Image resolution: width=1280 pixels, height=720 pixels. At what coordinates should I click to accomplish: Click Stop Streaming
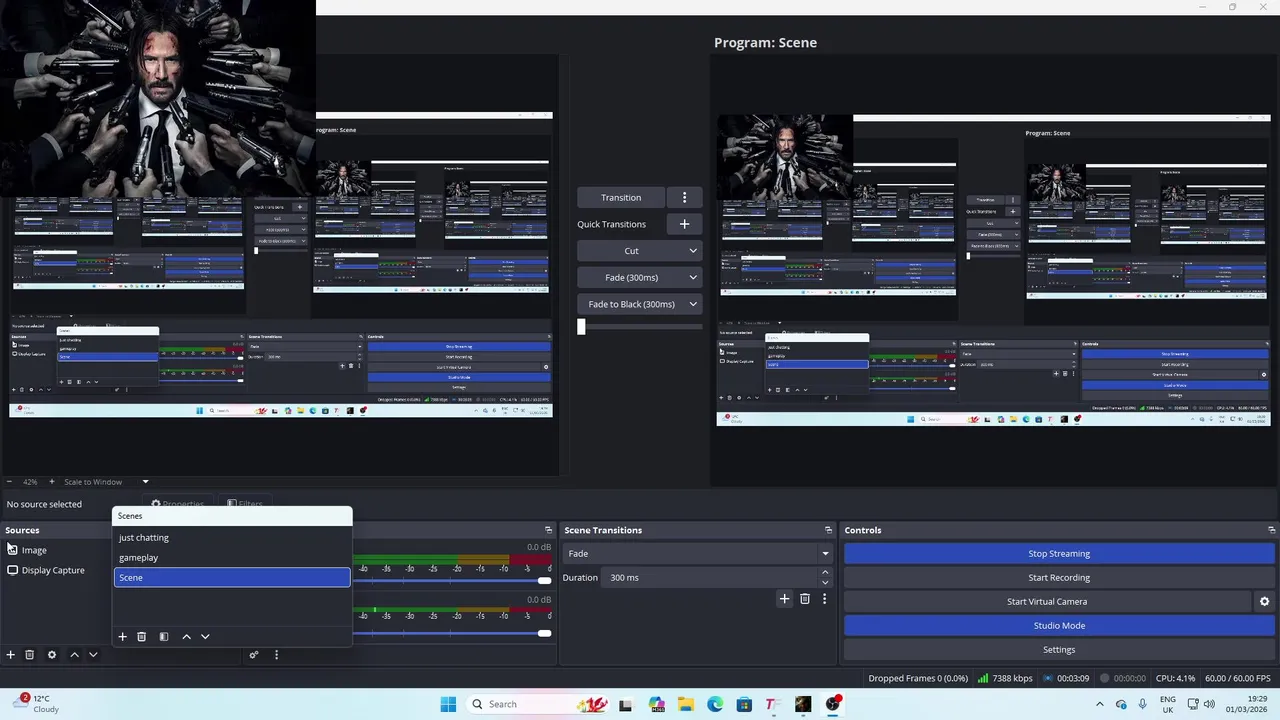(x=1059, y=553)
